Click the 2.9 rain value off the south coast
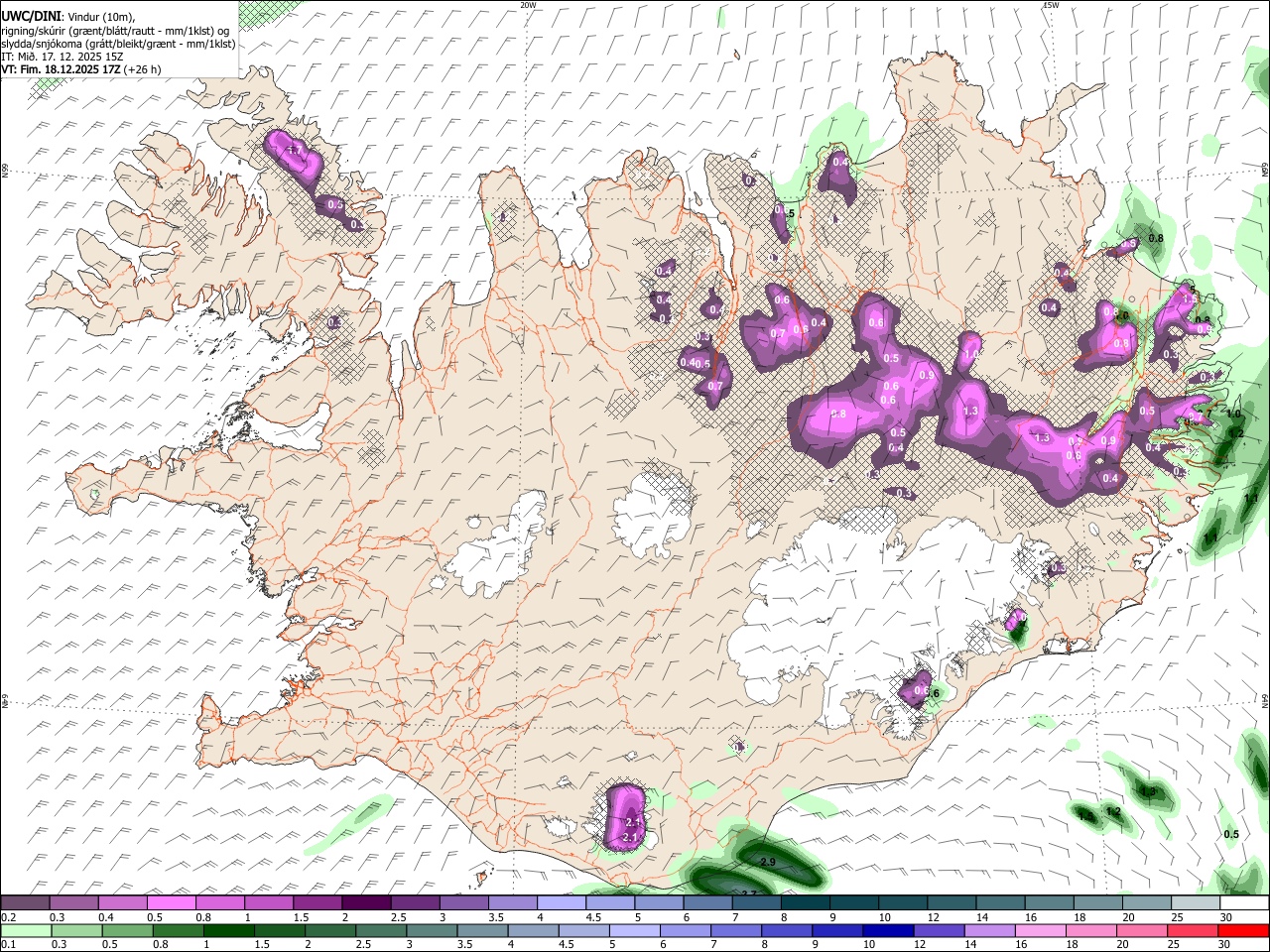This screenshot has height=952, width=1270. click(767, 863)
